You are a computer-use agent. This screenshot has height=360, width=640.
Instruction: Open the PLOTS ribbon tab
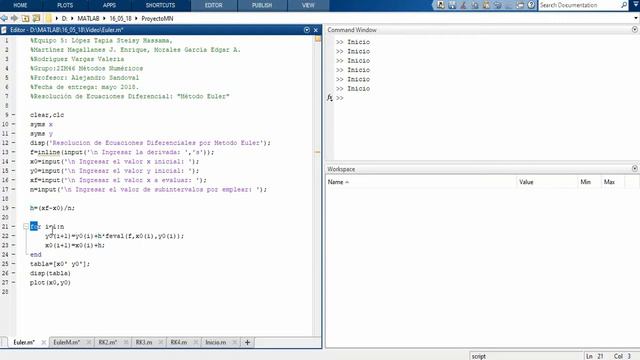click(x=65, y=5)
